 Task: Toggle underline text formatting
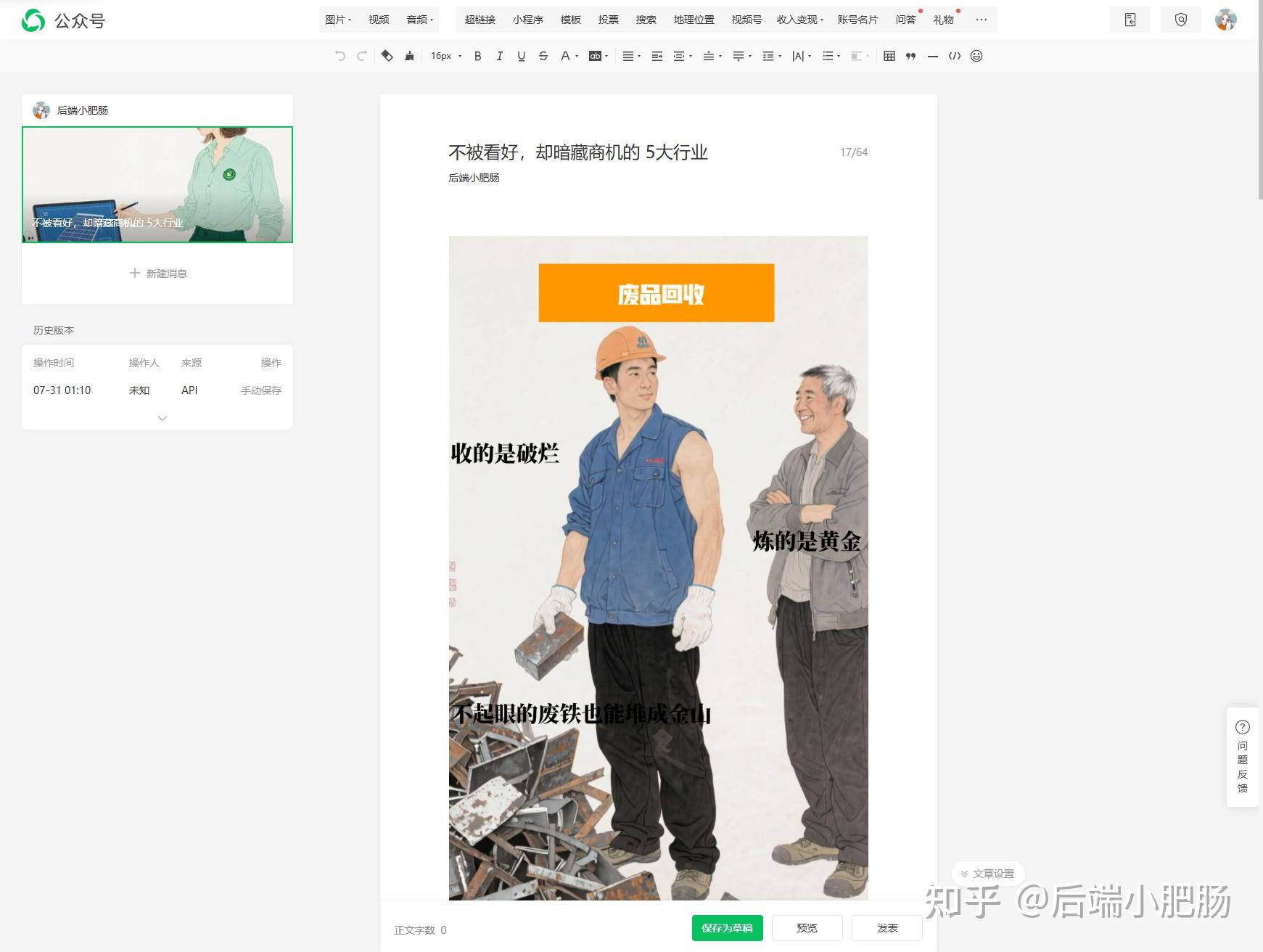tap(521, 56)
